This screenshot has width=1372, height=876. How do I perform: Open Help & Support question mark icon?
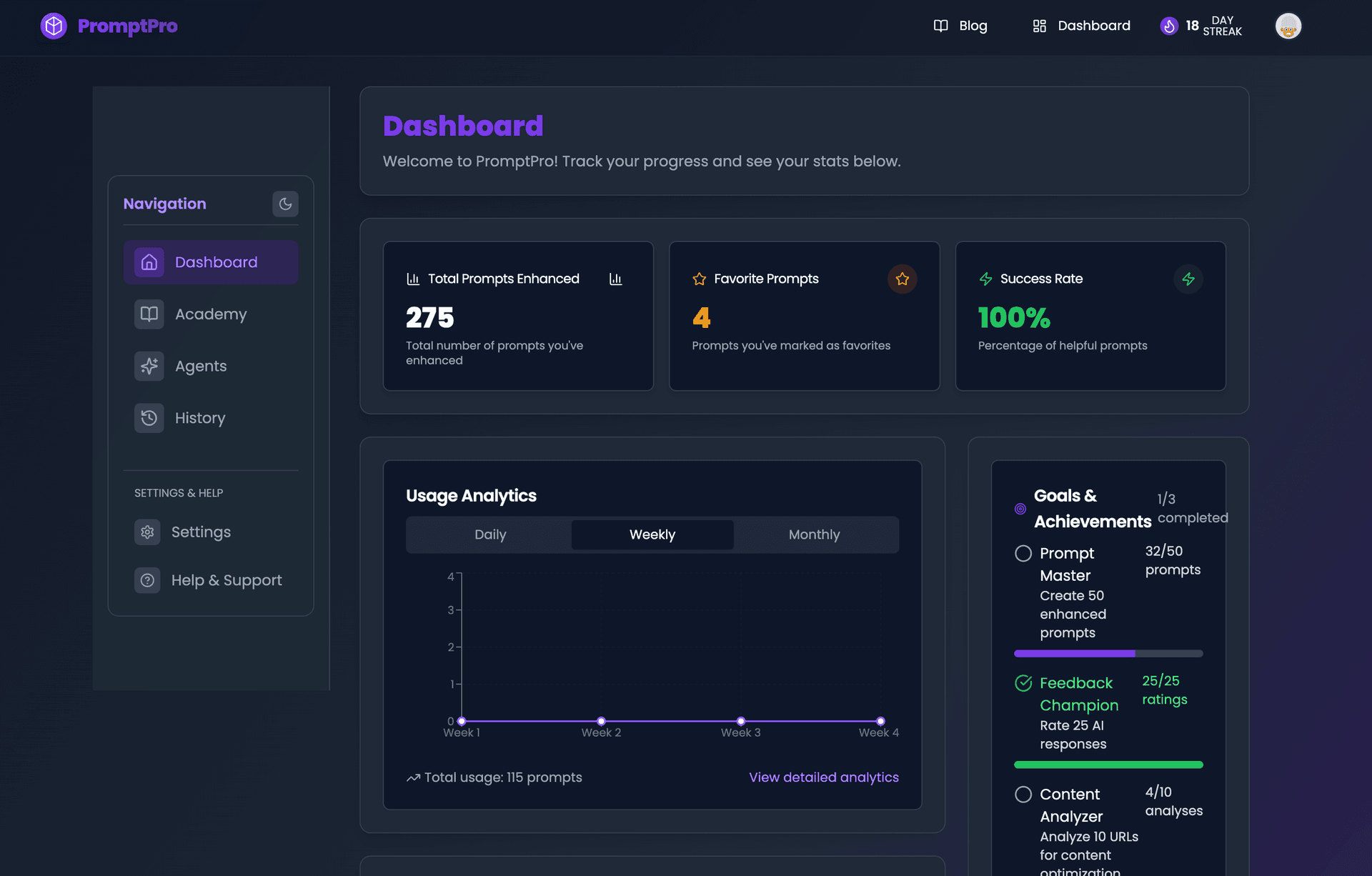pos(147,580)
